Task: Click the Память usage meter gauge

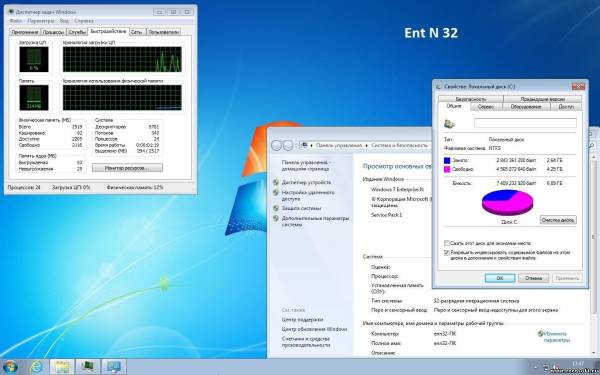Action: (x=34, y=98)
